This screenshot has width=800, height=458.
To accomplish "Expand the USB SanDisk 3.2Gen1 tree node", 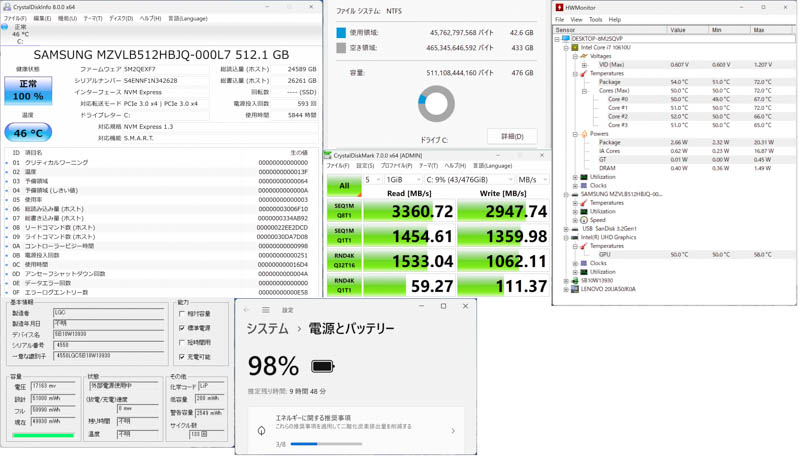I will 566,230.
